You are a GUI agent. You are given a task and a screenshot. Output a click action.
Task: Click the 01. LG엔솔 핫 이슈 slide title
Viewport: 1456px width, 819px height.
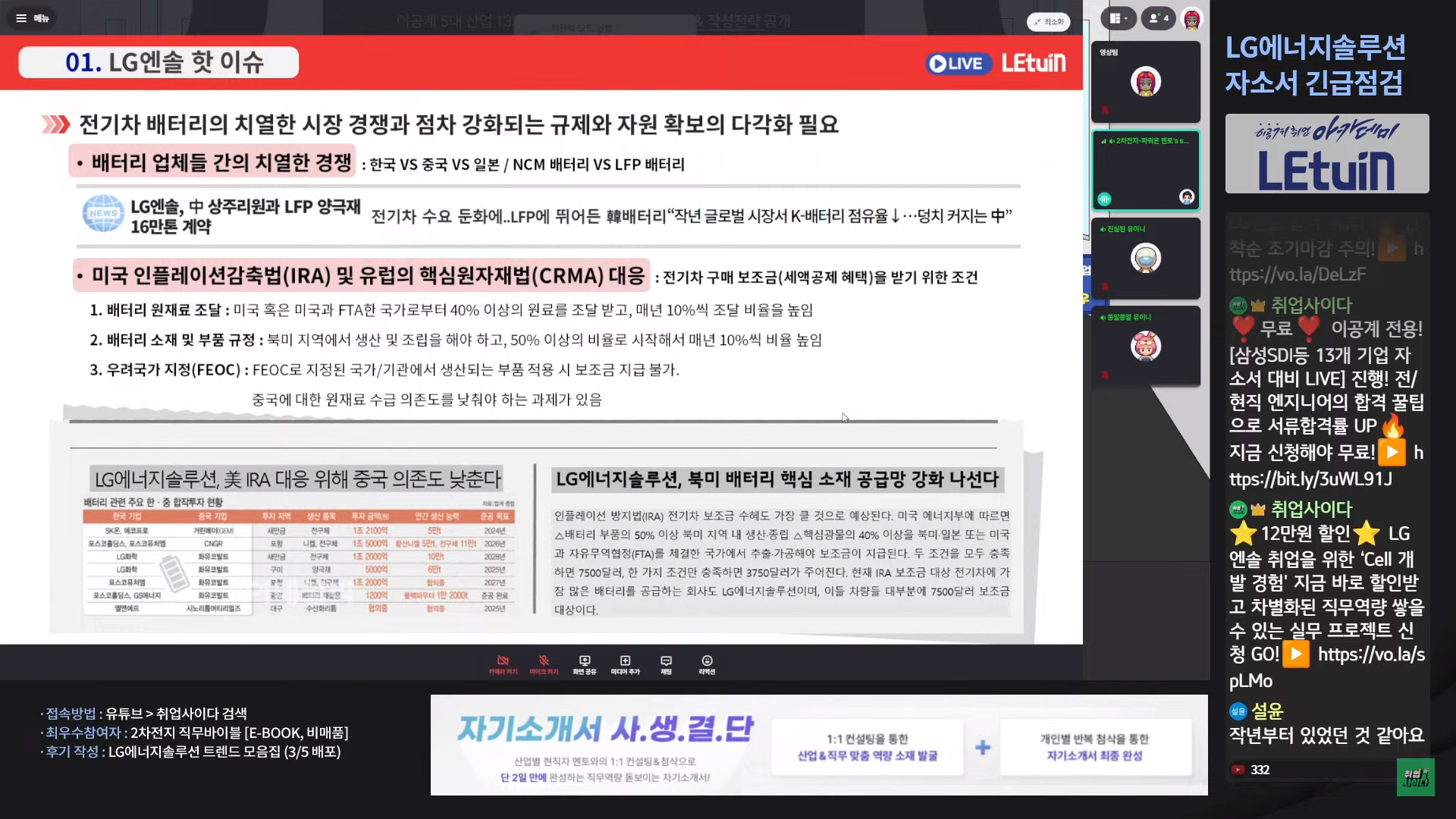[159, 62]
